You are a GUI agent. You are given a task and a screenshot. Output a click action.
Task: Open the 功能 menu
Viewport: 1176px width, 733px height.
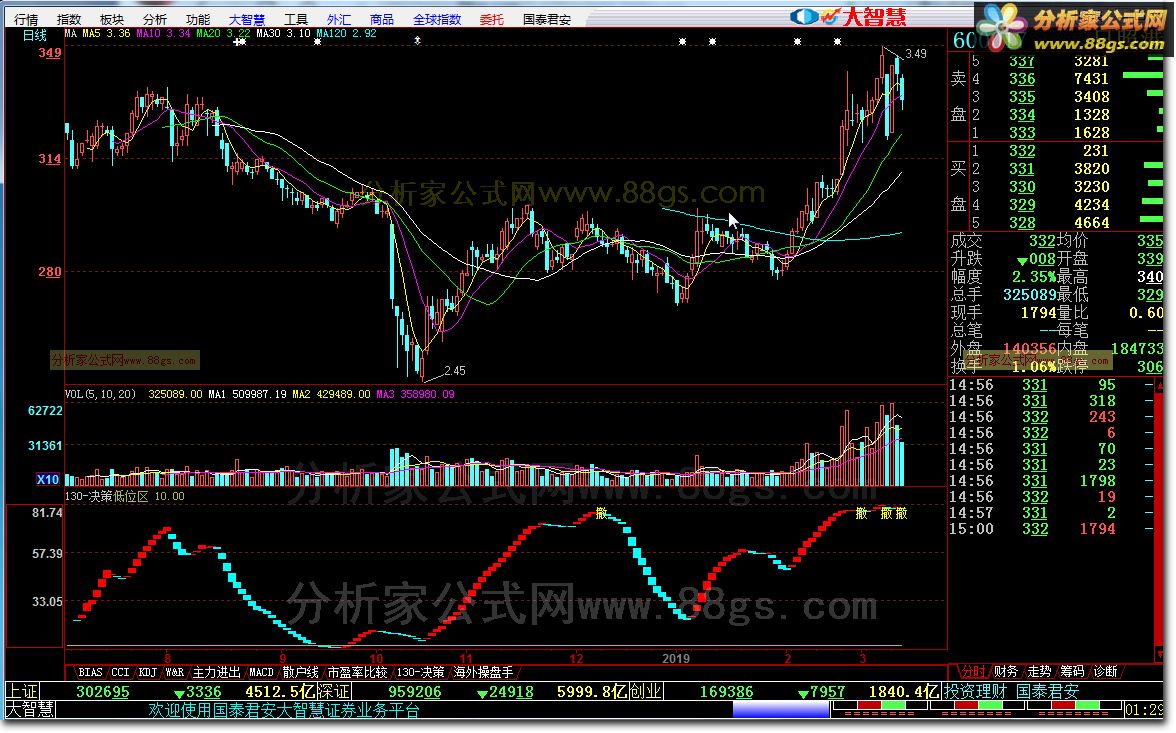pos(198,20)
